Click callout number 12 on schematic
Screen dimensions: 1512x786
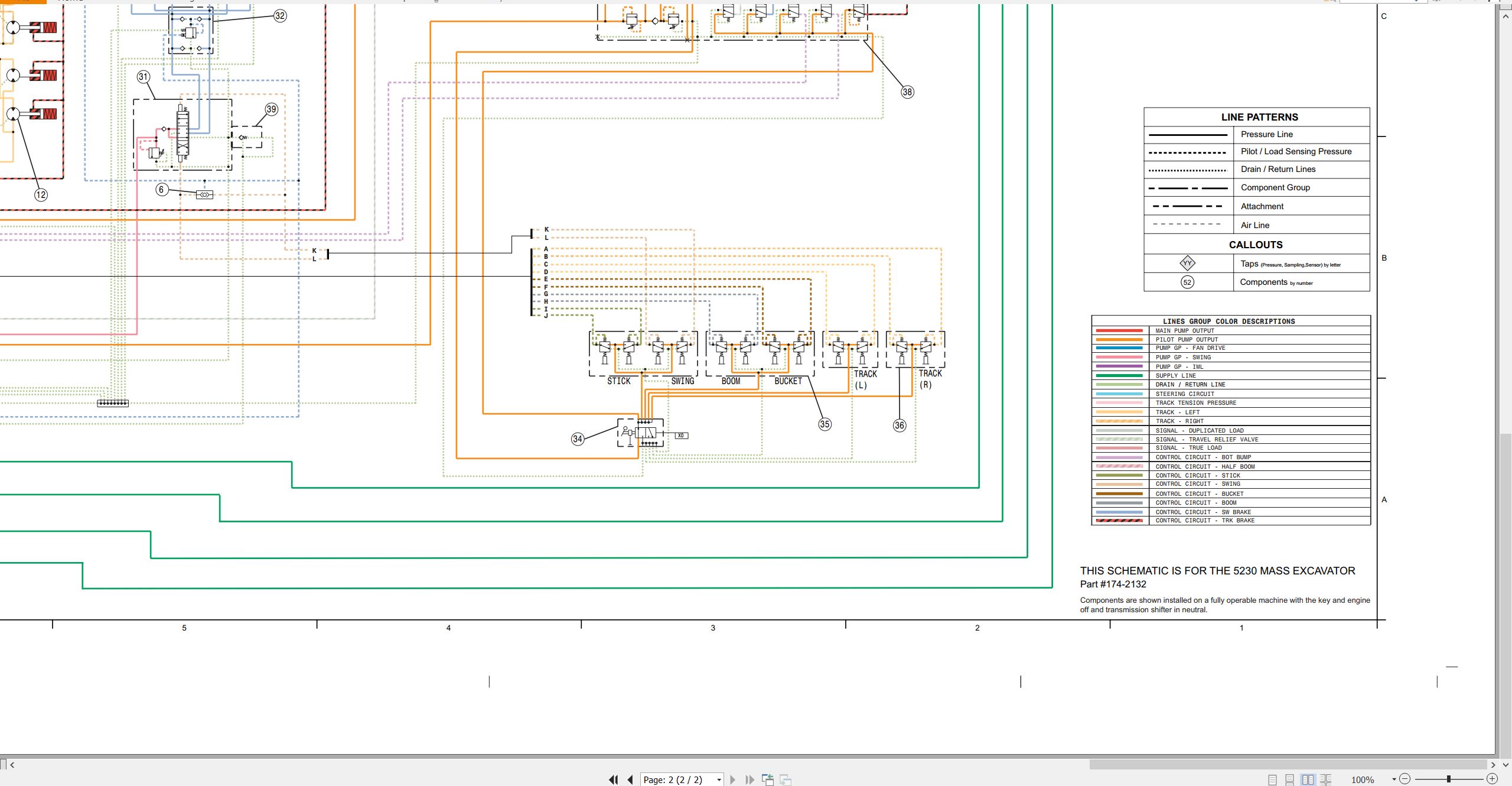(x=41, y=194)
